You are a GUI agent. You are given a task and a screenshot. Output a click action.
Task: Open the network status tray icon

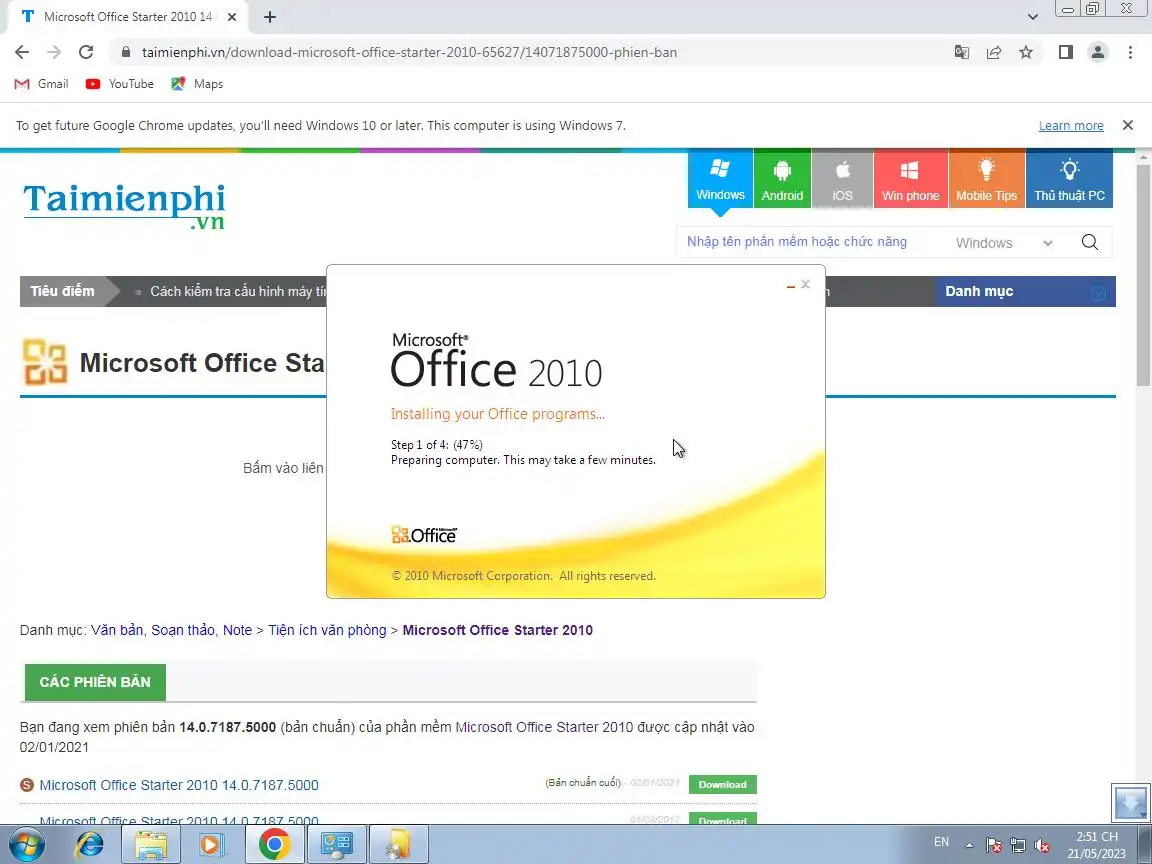pyautogui.click(x=1018, y=845)
